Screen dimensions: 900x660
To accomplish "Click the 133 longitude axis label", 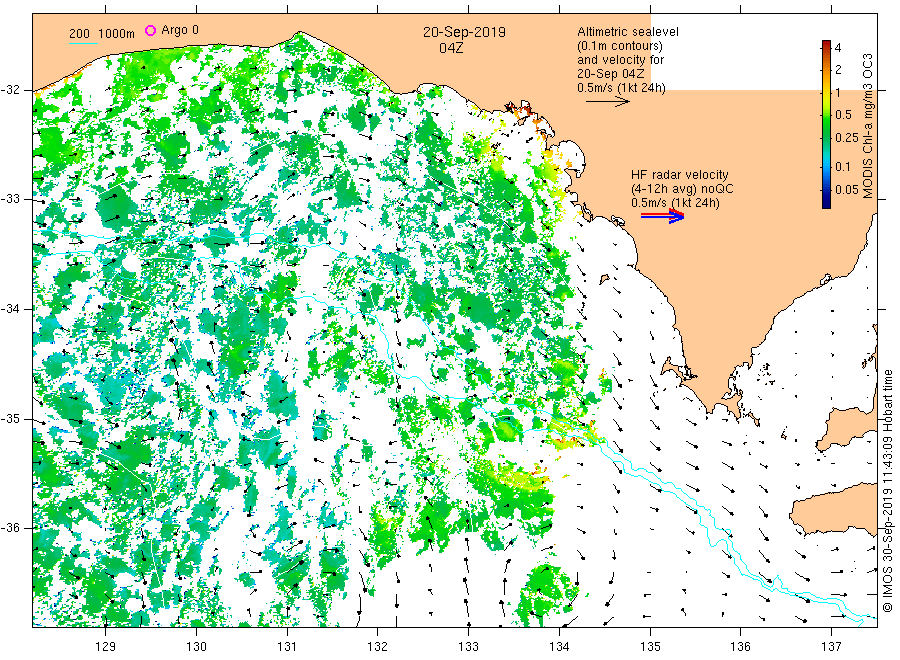I will pyautogui.click(x=468, y=647).
